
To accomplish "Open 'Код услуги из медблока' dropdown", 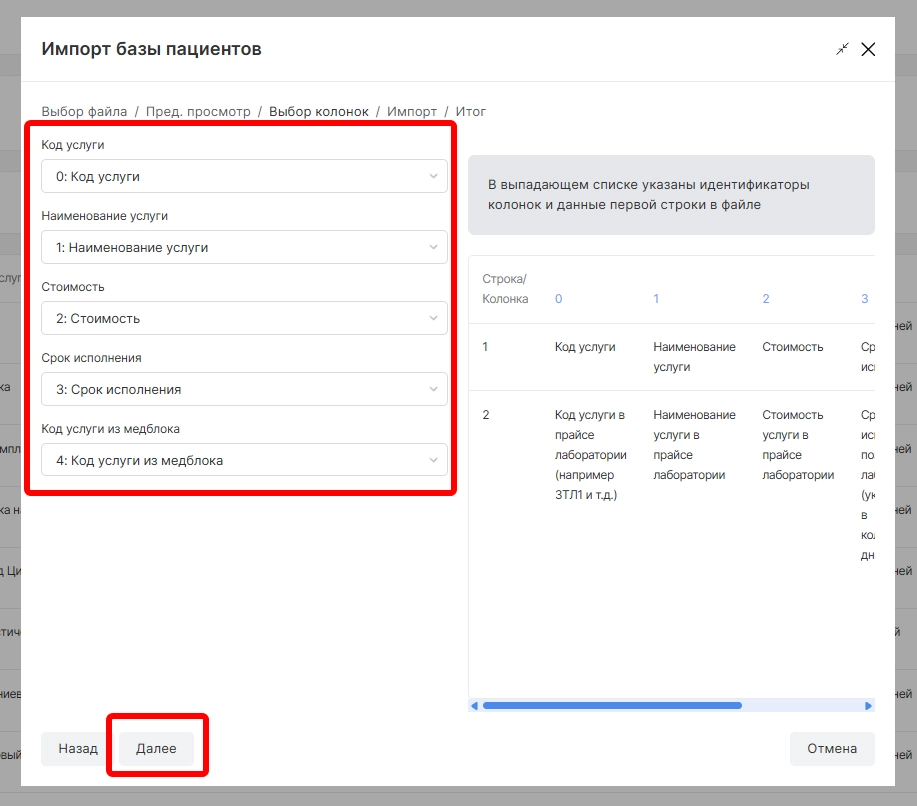I will (244, 461).
